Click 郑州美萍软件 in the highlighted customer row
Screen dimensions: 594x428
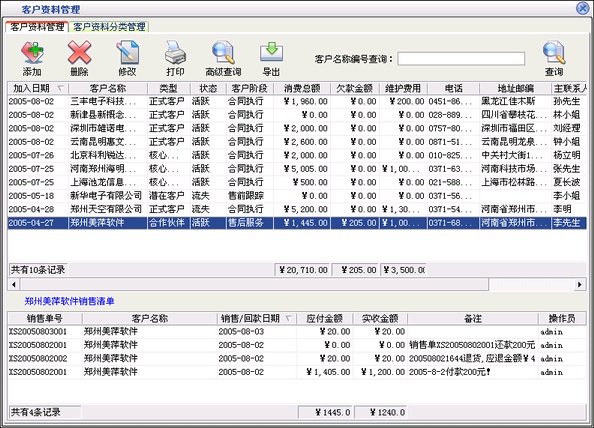point(97,223)
